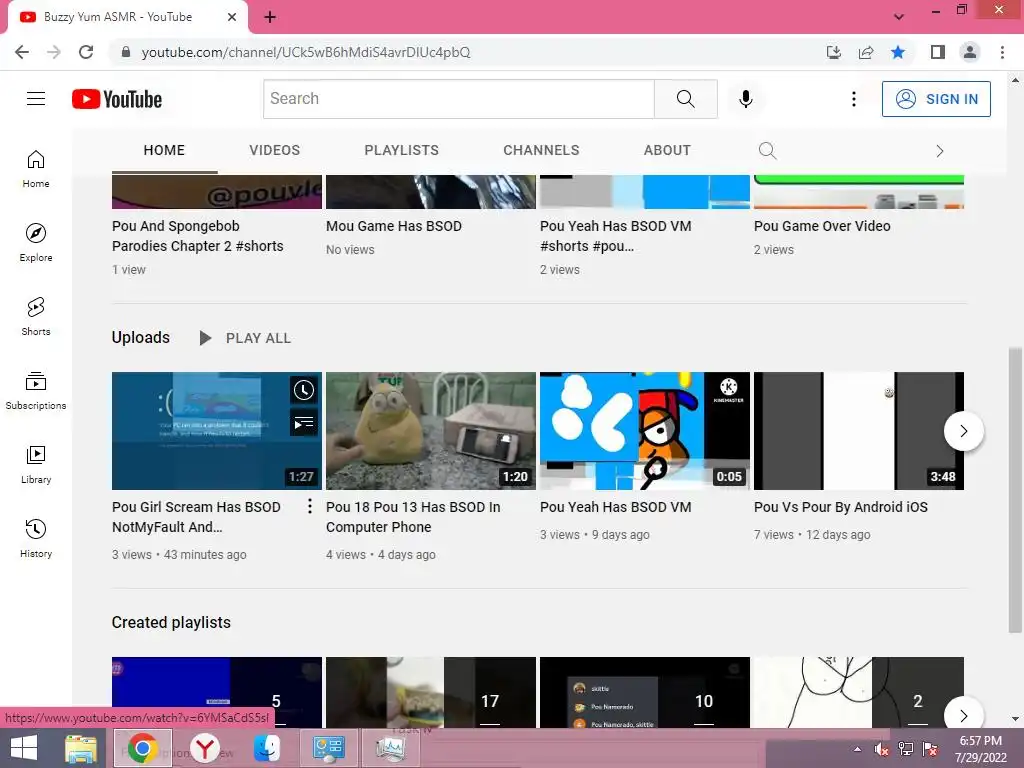Open Yandex browser from the taskbar
This screenshot has width=1024, height=768.
205,748
